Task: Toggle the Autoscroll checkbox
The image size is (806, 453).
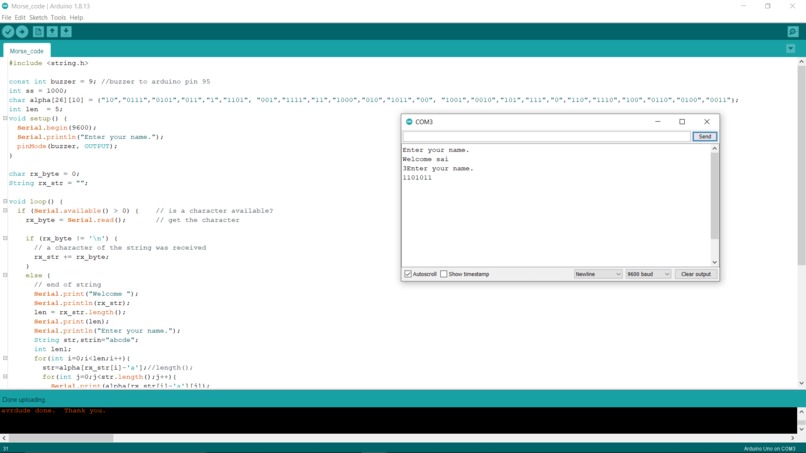Action: click(x=408, y=274)
